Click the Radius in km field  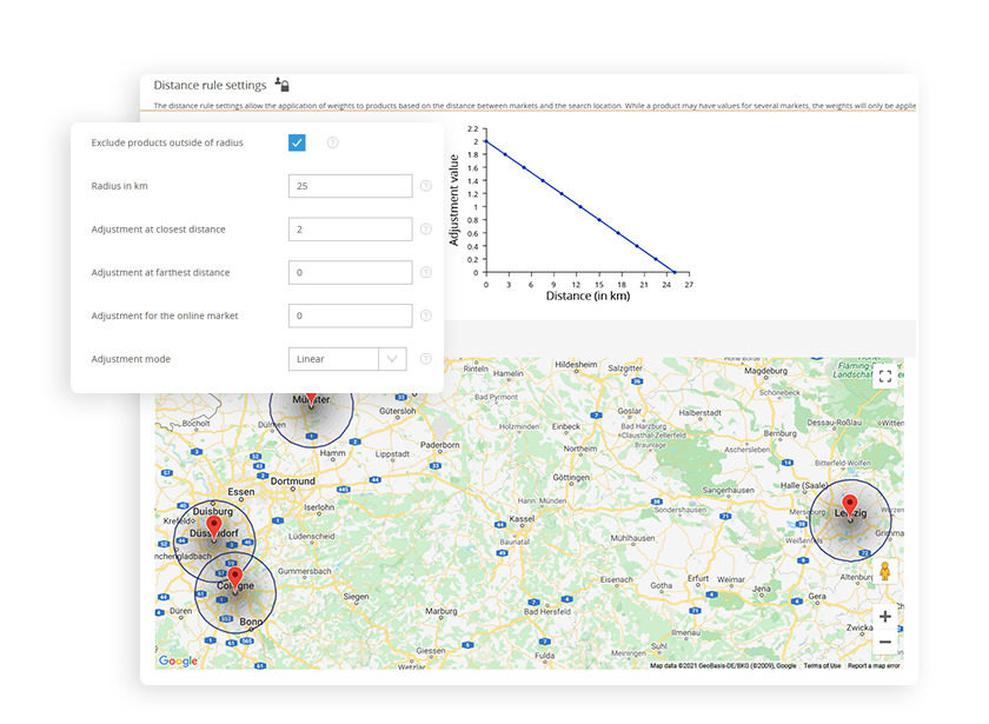(x=350, y=186)
